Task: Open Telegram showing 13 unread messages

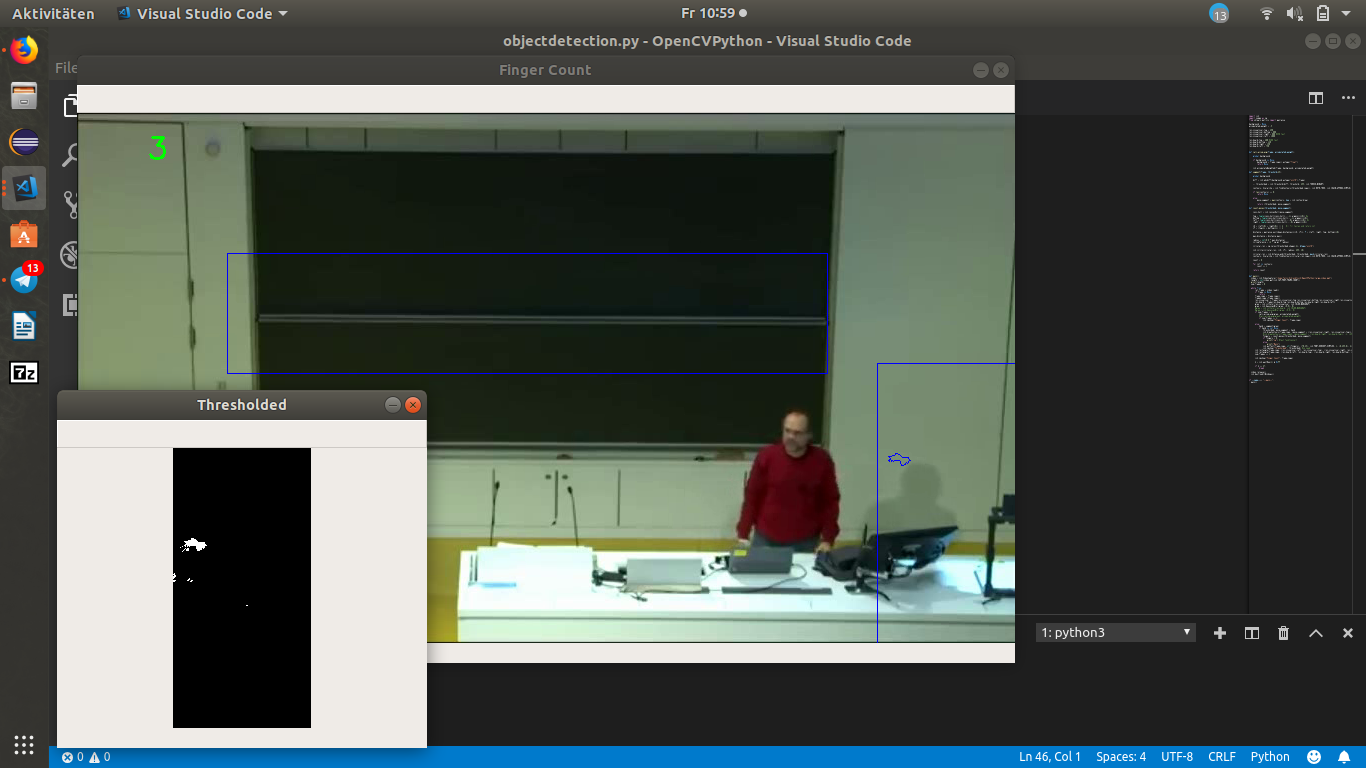Action: pos(23,281)
